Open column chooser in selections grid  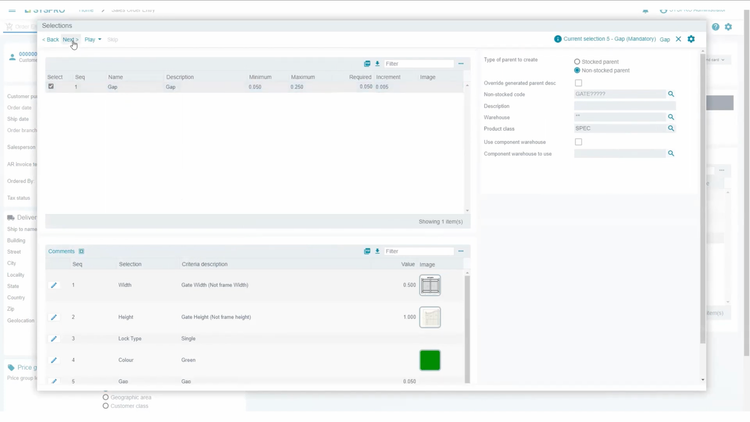click(x=367, y=64)
